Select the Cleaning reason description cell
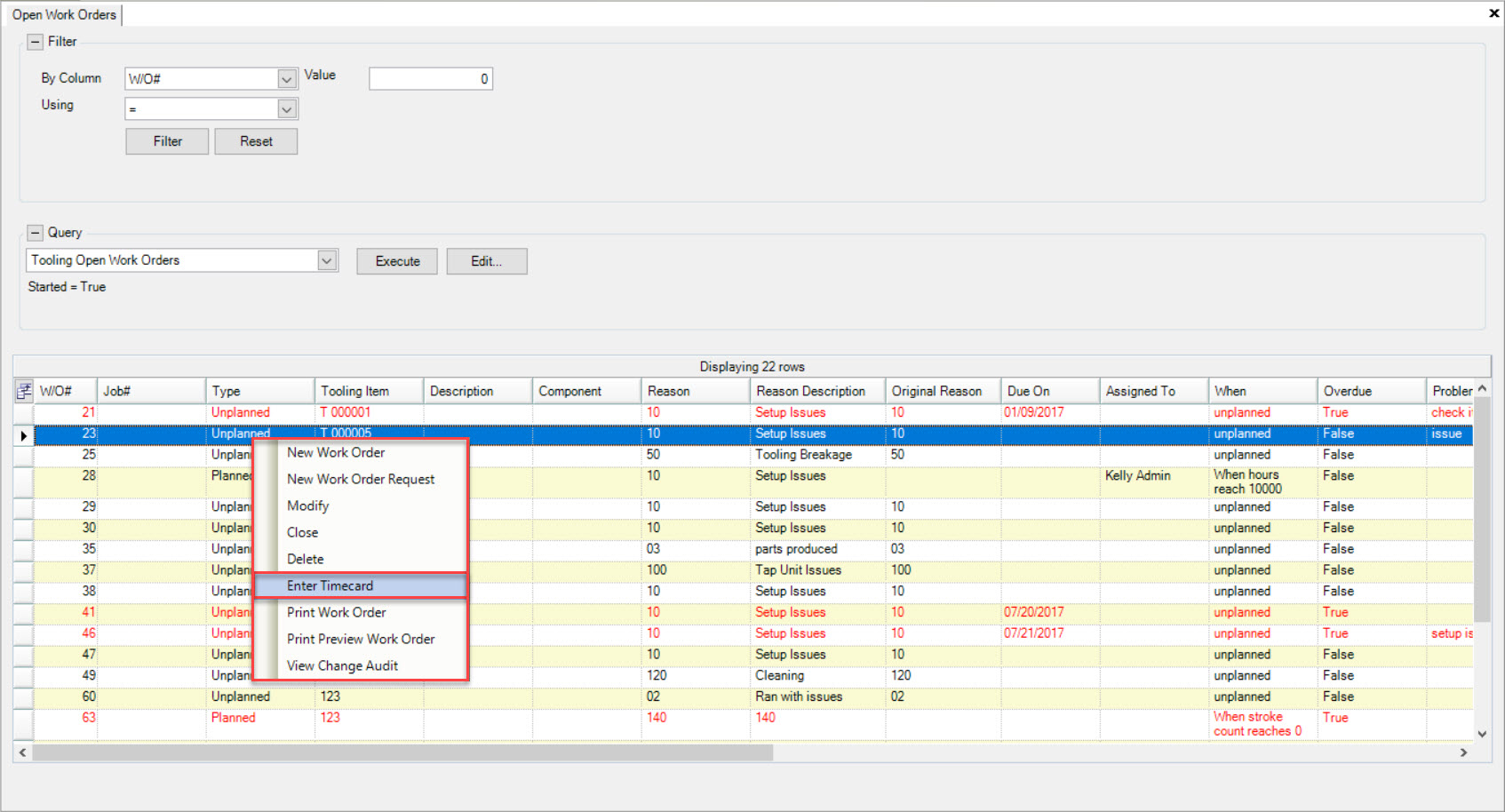 (x=817, y=675)
